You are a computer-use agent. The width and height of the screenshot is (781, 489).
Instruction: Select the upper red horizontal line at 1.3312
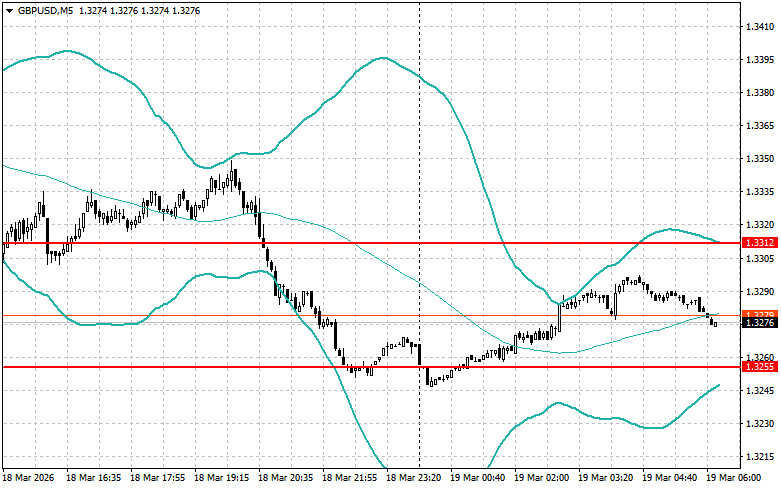(x=371, y=243)
